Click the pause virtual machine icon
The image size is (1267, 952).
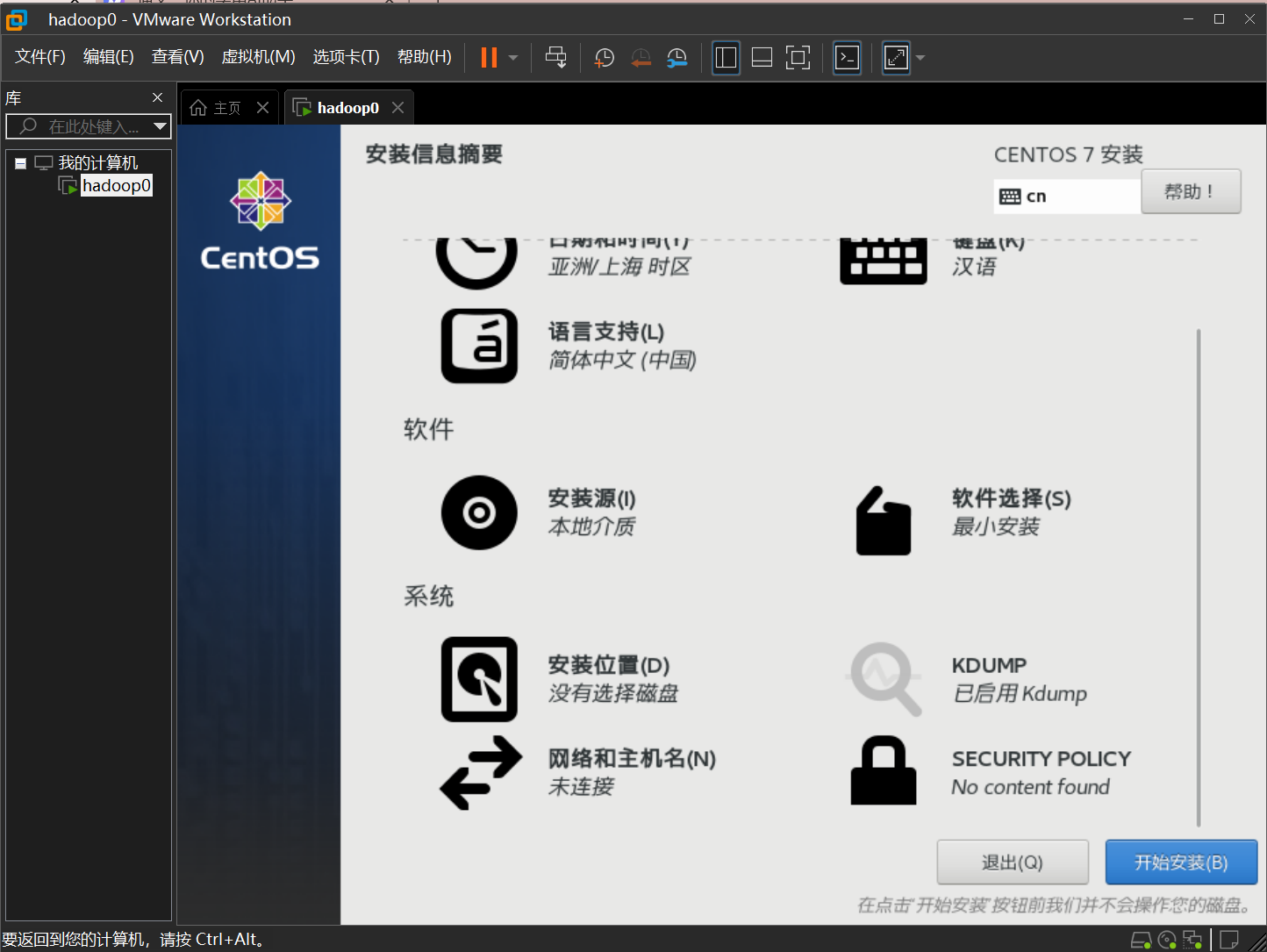tap(489, 58)
